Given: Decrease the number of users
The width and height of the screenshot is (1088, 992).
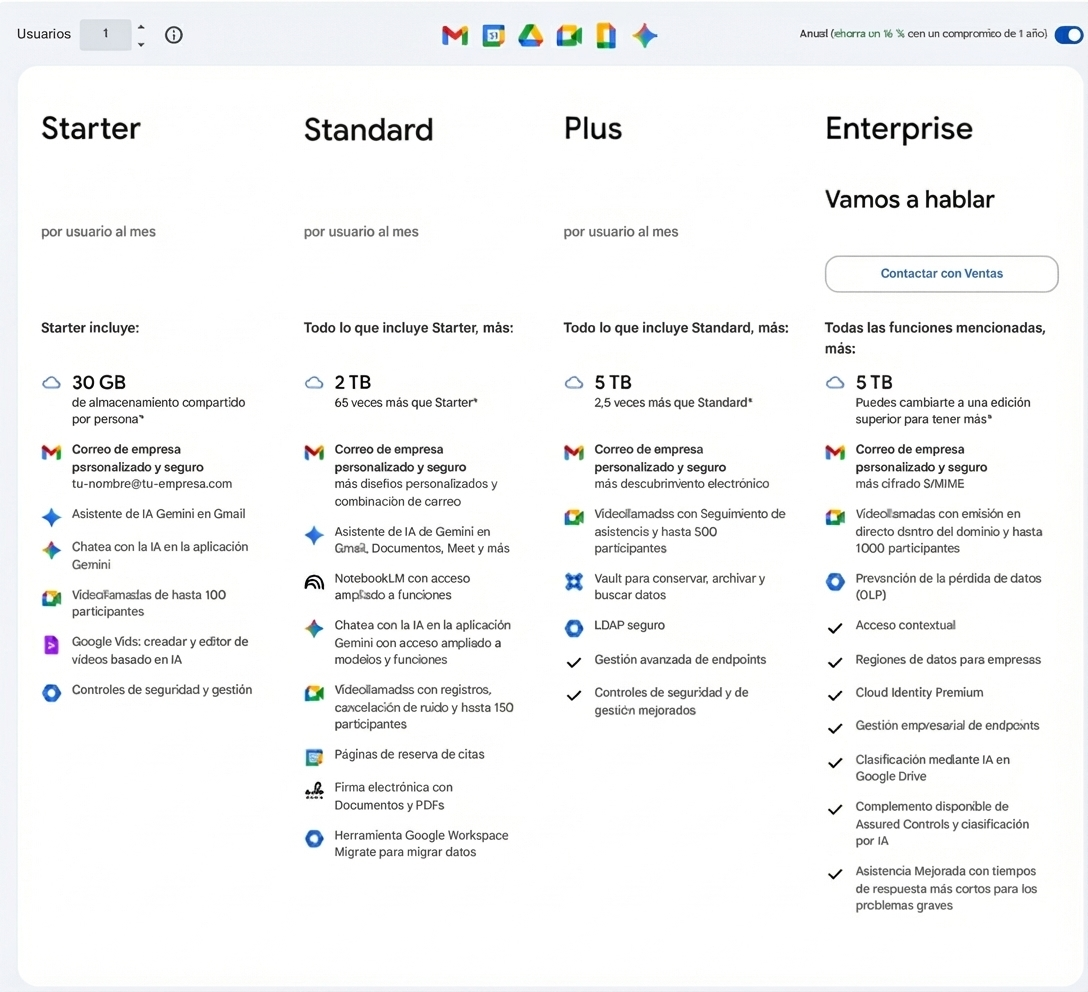Looking at the screenshot, I should pos(141,44).
